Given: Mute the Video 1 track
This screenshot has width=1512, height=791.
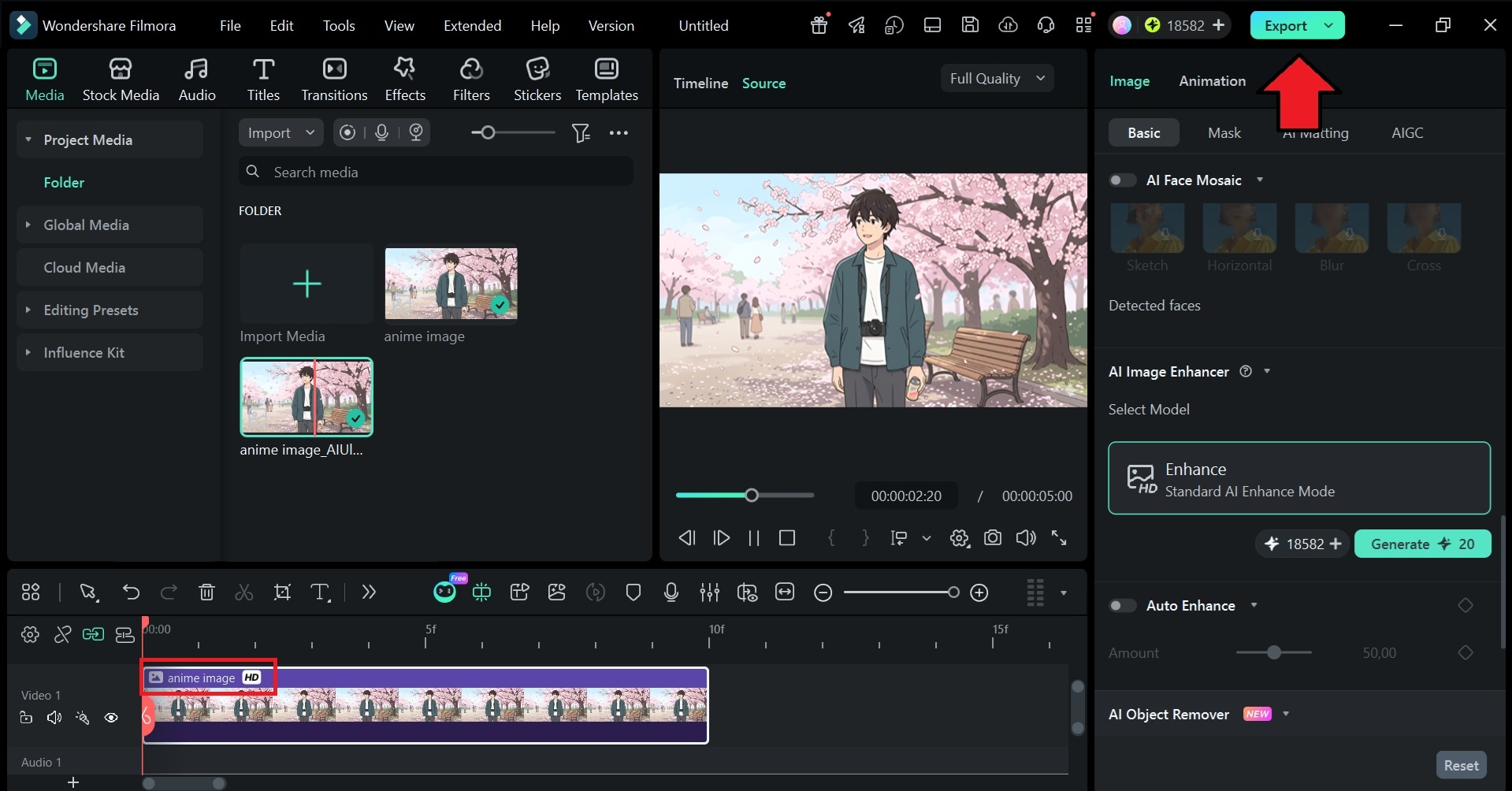Looking at the screenshot, I should coord(54,718).
